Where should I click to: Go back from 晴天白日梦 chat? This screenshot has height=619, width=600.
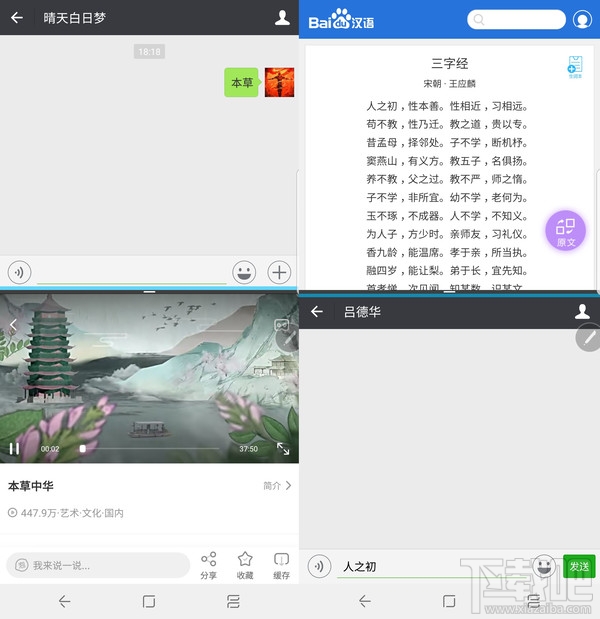(17, 18)
